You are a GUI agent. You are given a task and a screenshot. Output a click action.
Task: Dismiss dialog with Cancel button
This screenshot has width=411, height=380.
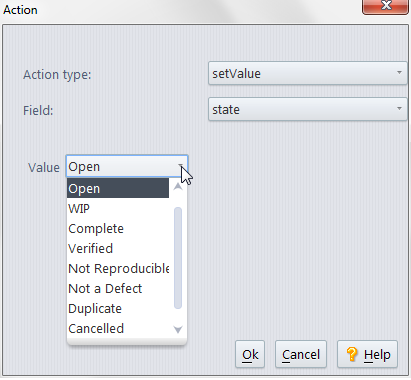pos(301,354)
